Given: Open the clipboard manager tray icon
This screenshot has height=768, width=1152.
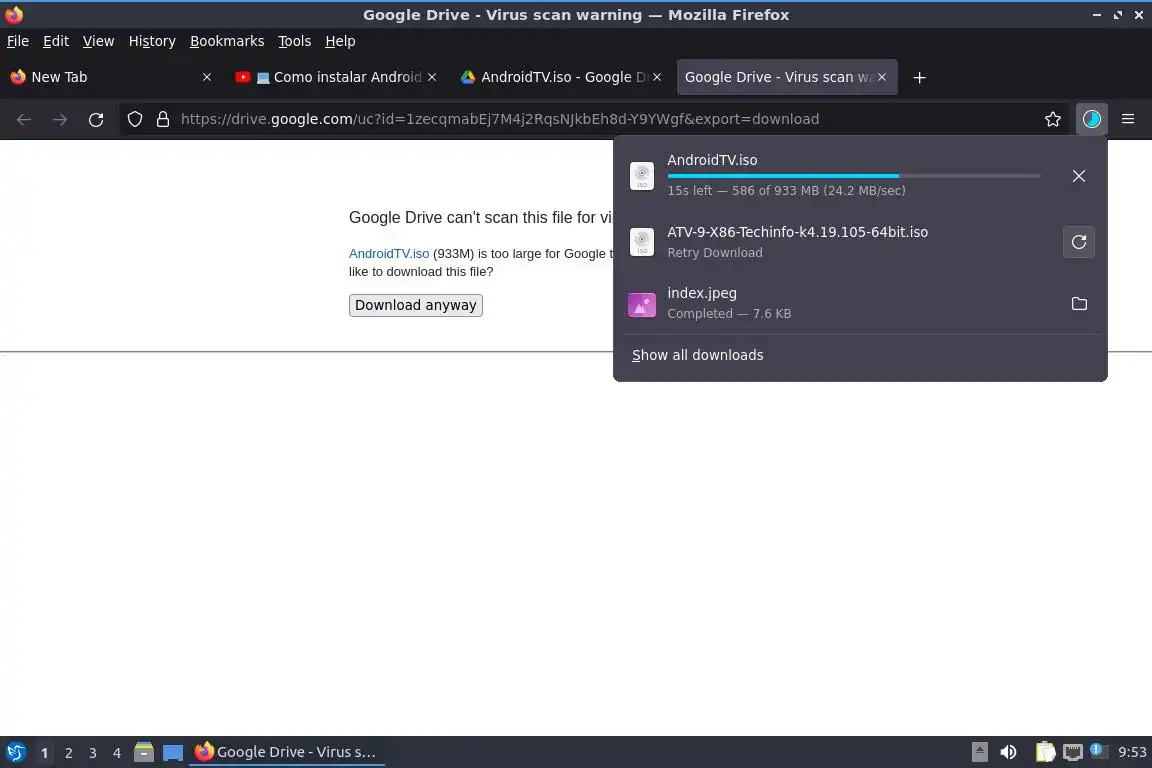Looking at the screenshot, I should (x=1045, y=752).
